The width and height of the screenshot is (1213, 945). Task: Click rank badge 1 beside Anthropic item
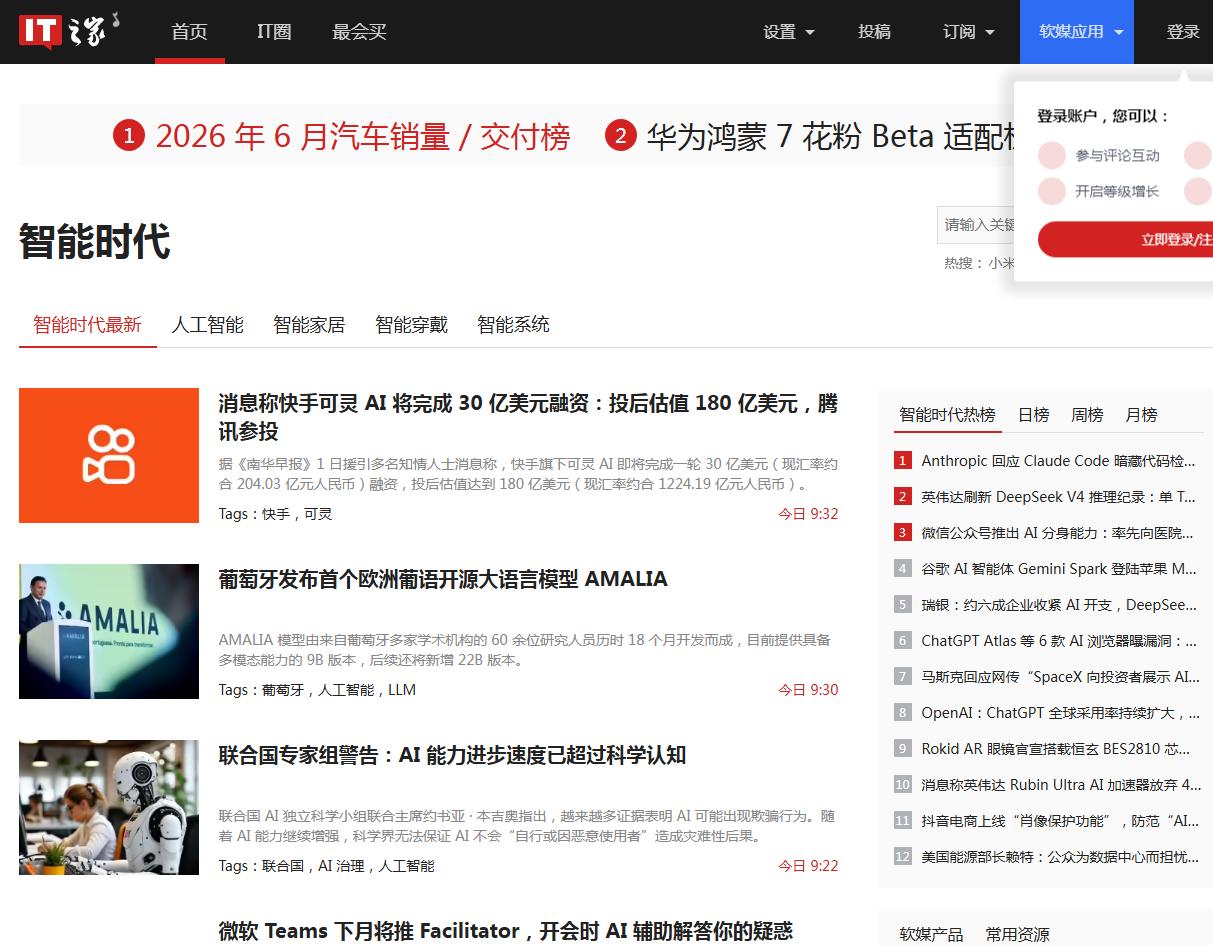coord(903,461)
